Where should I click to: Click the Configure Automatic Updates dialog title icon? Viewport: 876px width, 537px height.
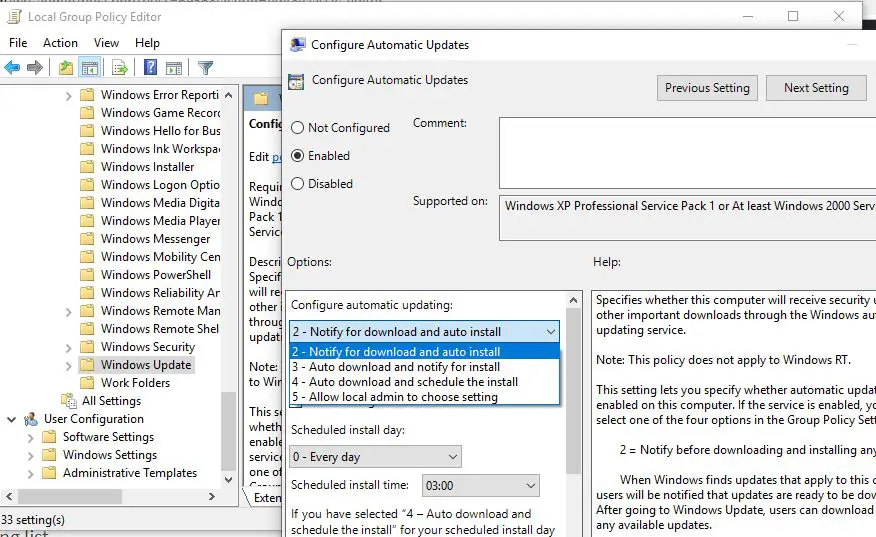click(298, 45)
